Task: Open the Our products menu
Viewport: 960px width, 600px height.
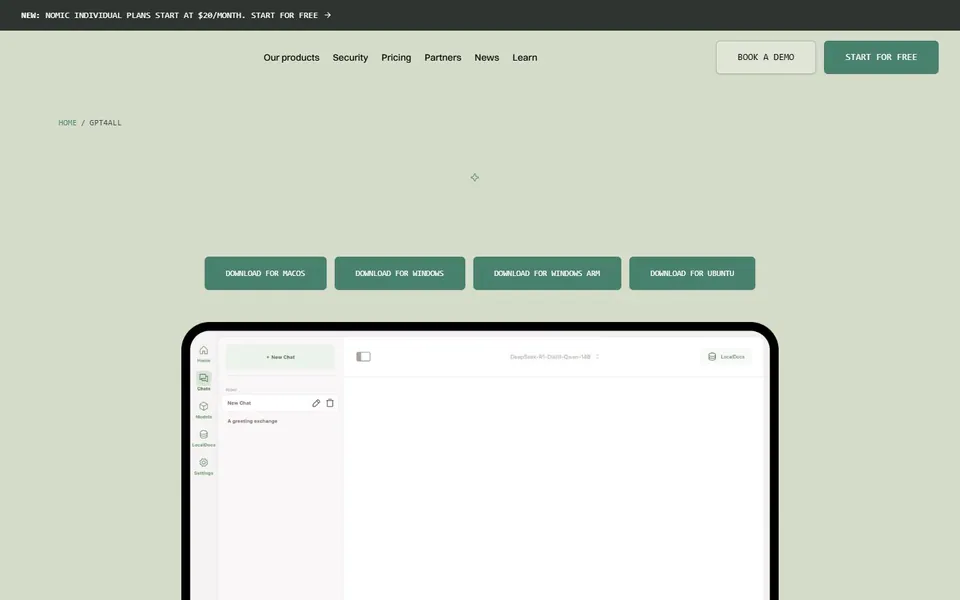Action: [291, 58]
